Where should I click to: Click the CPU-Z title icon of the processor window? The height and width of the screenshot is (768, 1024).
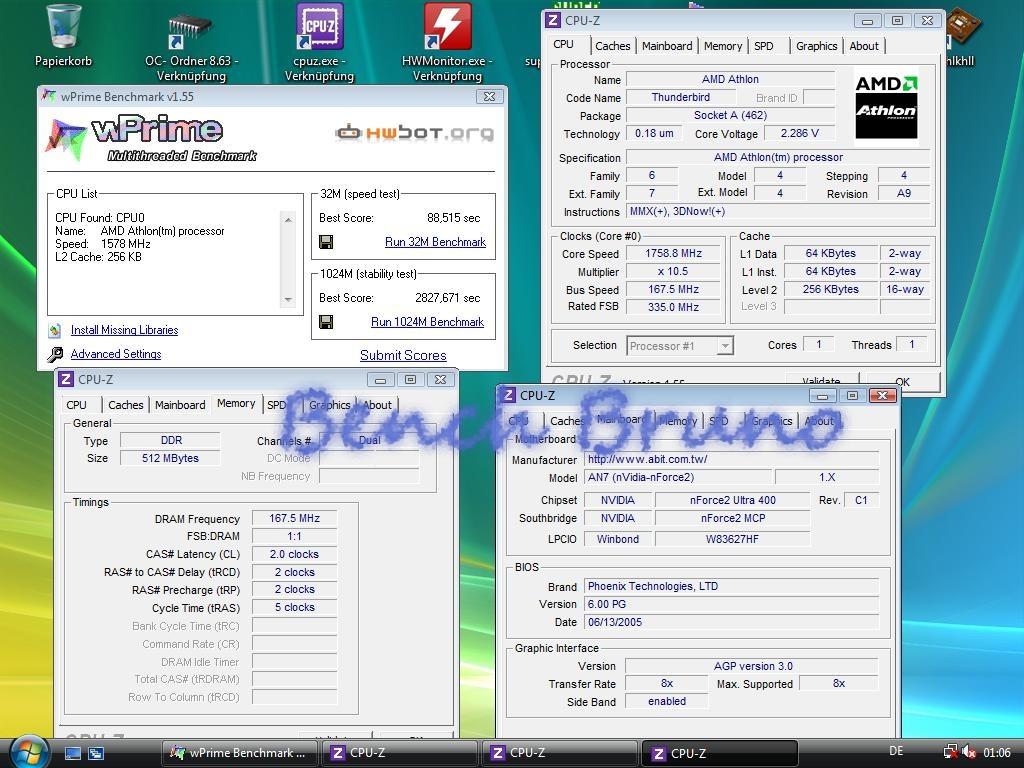(552, 20)
